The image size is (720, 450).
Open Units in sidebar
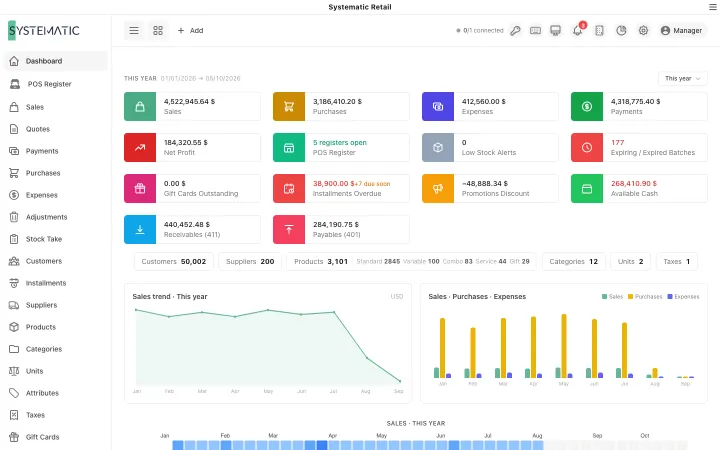click(x=56, y=371)
